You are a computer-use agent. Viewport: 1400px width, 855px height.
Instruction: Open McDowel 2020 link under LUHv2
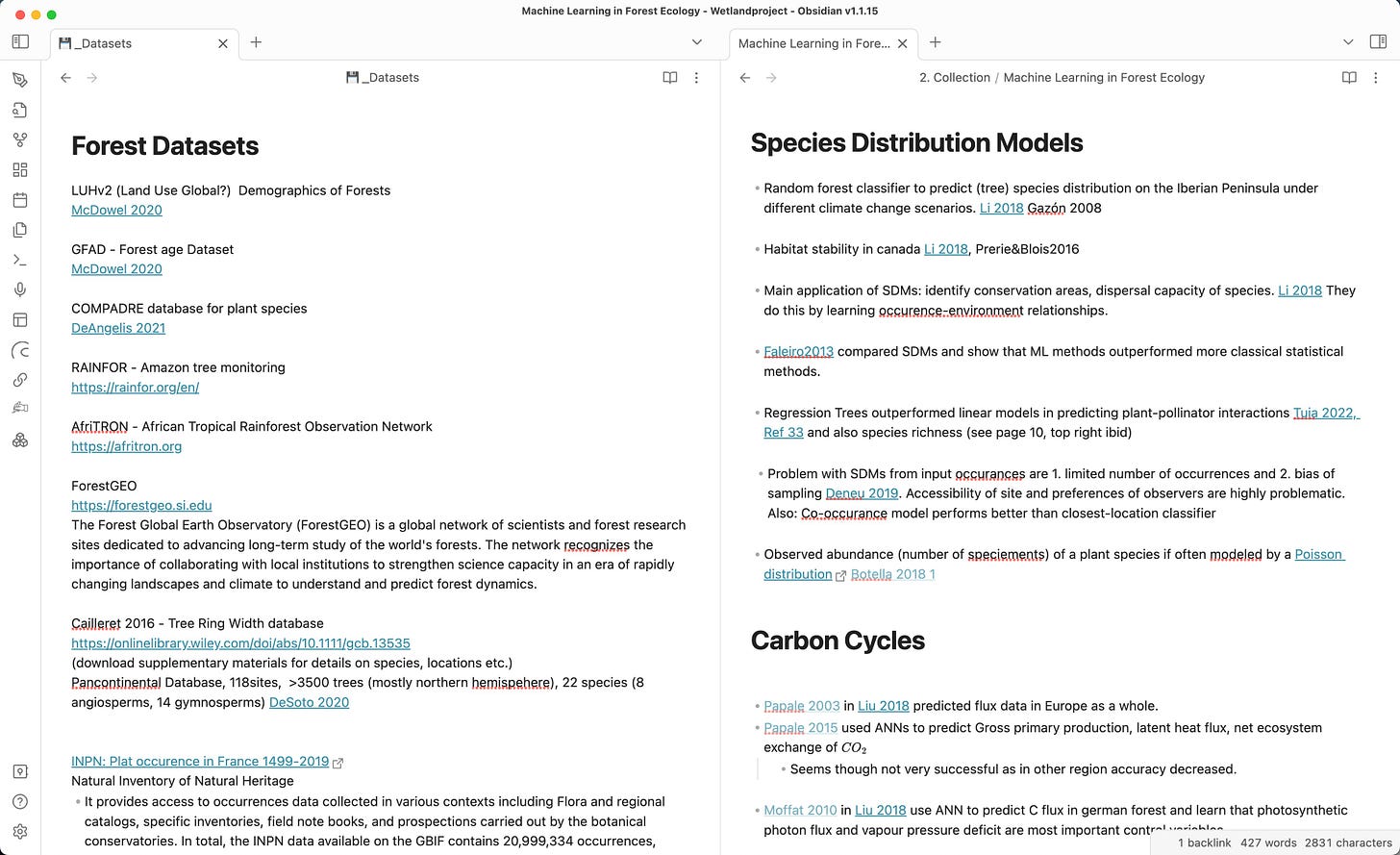pyautogui.click(x=116, y=211)
